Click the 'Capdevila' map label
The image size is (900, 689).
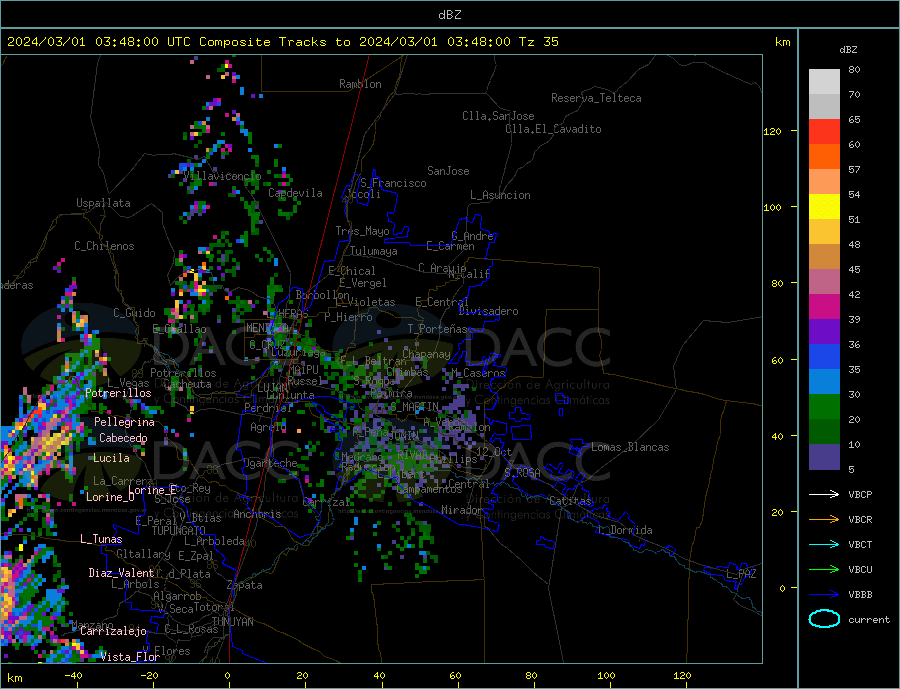coord(295,193)
